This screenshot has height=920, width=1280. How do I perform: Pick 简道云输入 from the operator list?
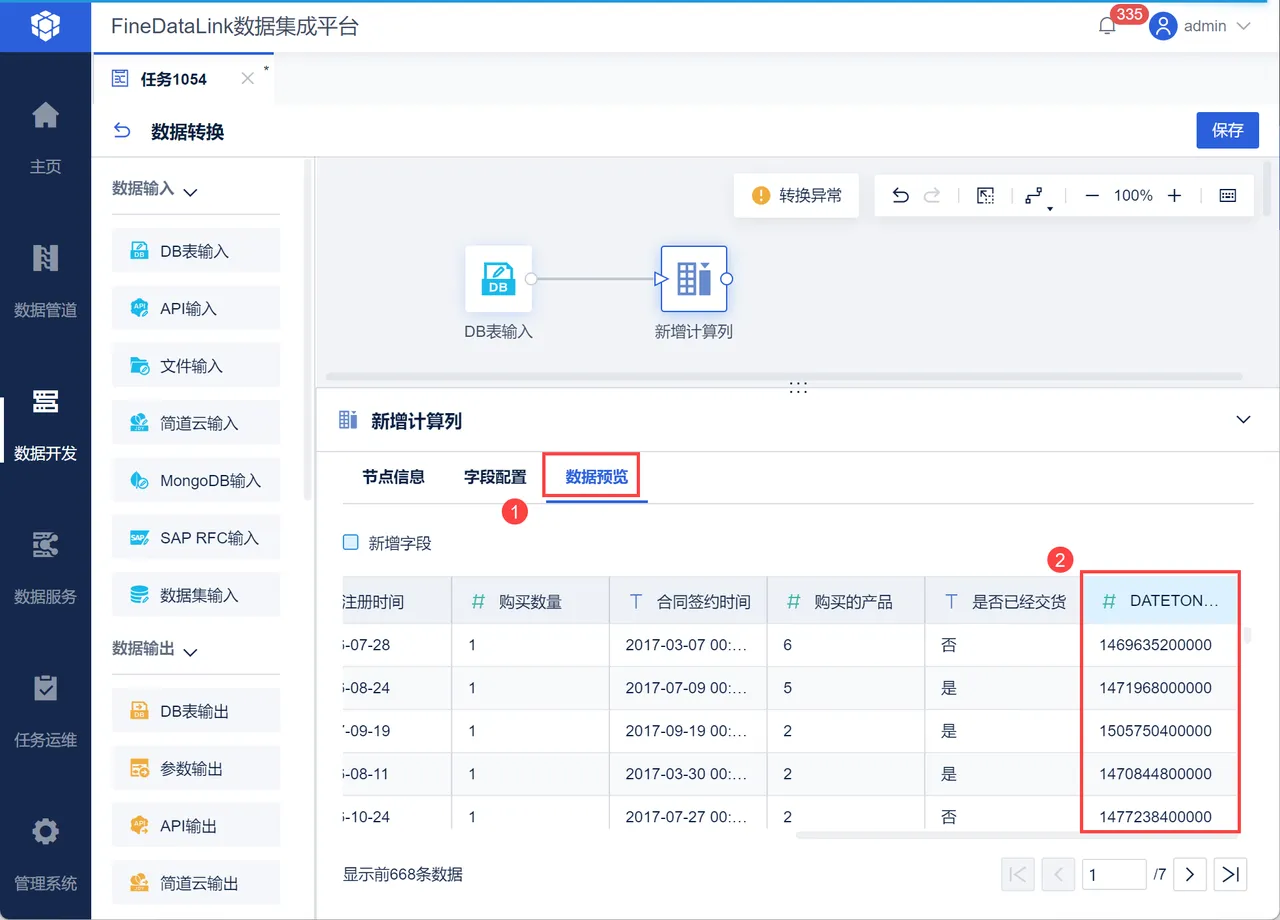pos(196,423)
